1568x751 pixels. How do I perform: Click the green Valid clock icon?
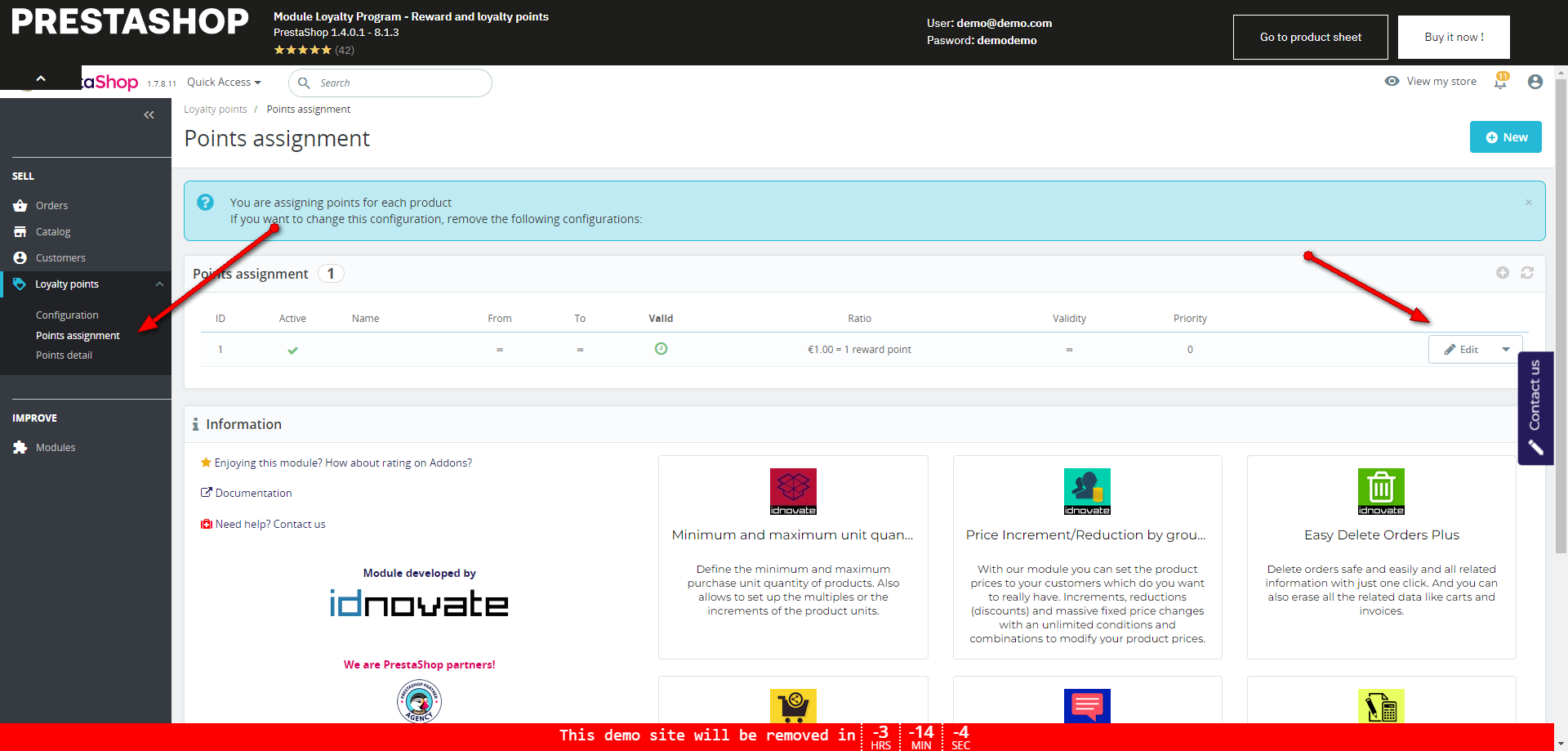[661, 349]
